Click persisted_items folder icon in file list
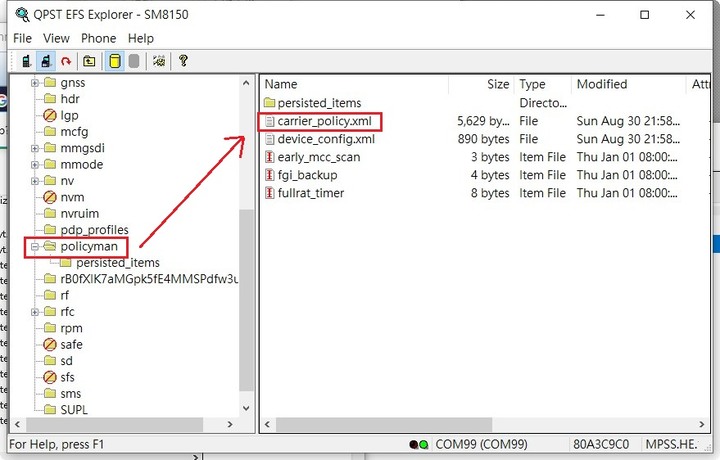This screenshot has height=460, width=720. point(270,103)
